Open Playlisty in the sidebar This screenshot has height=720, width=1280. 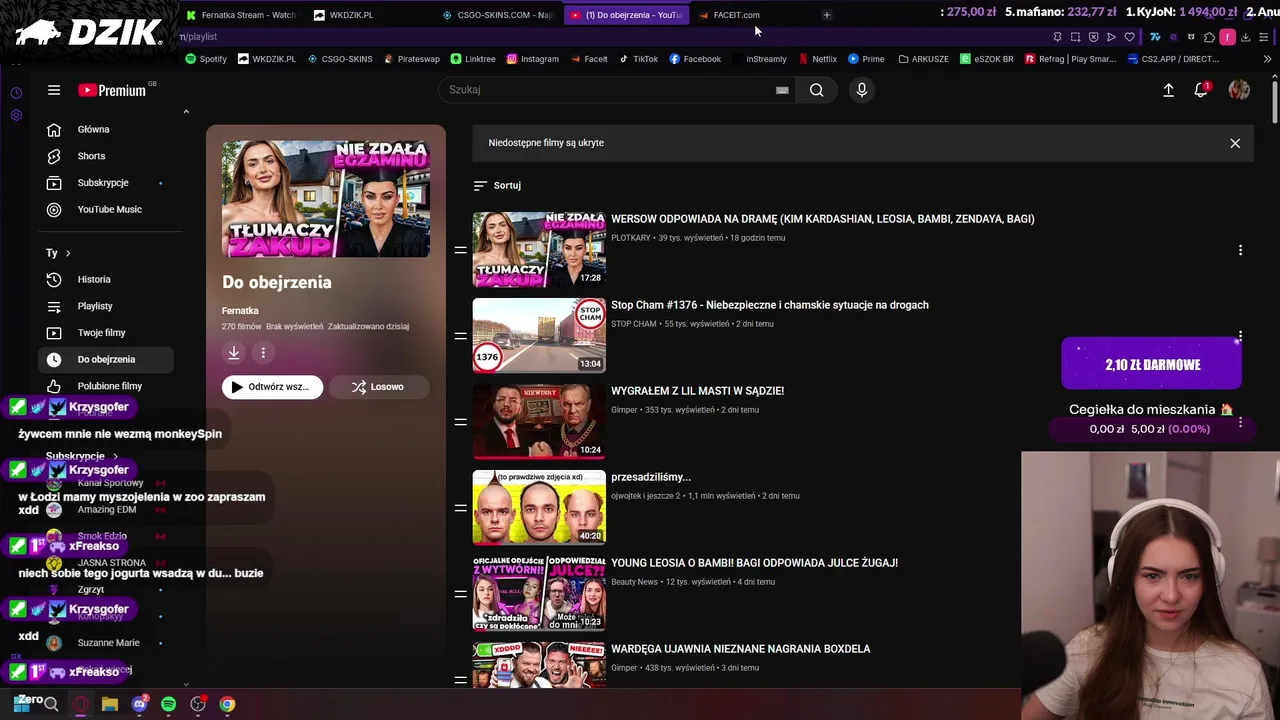pyautogui.click(x=106, y=306)
